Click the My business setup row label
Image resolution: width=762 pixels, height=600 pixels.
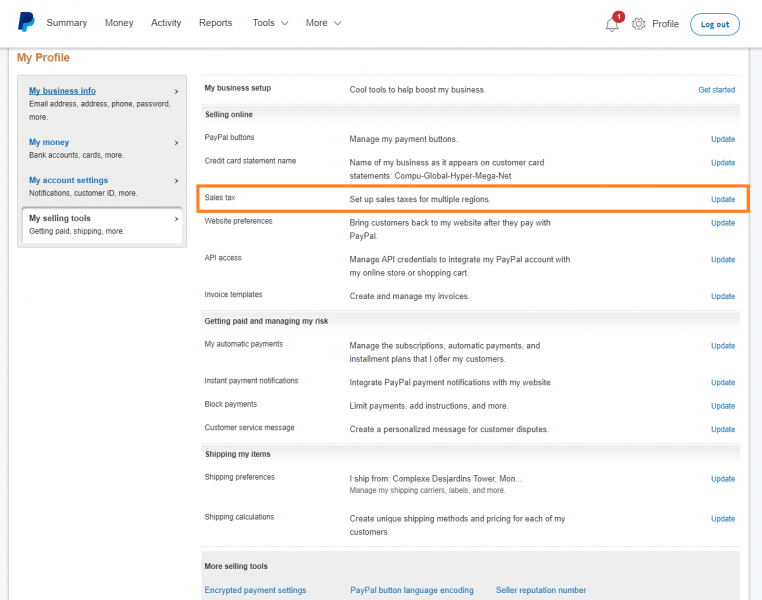pyautogui.click(x=238, y=88)
